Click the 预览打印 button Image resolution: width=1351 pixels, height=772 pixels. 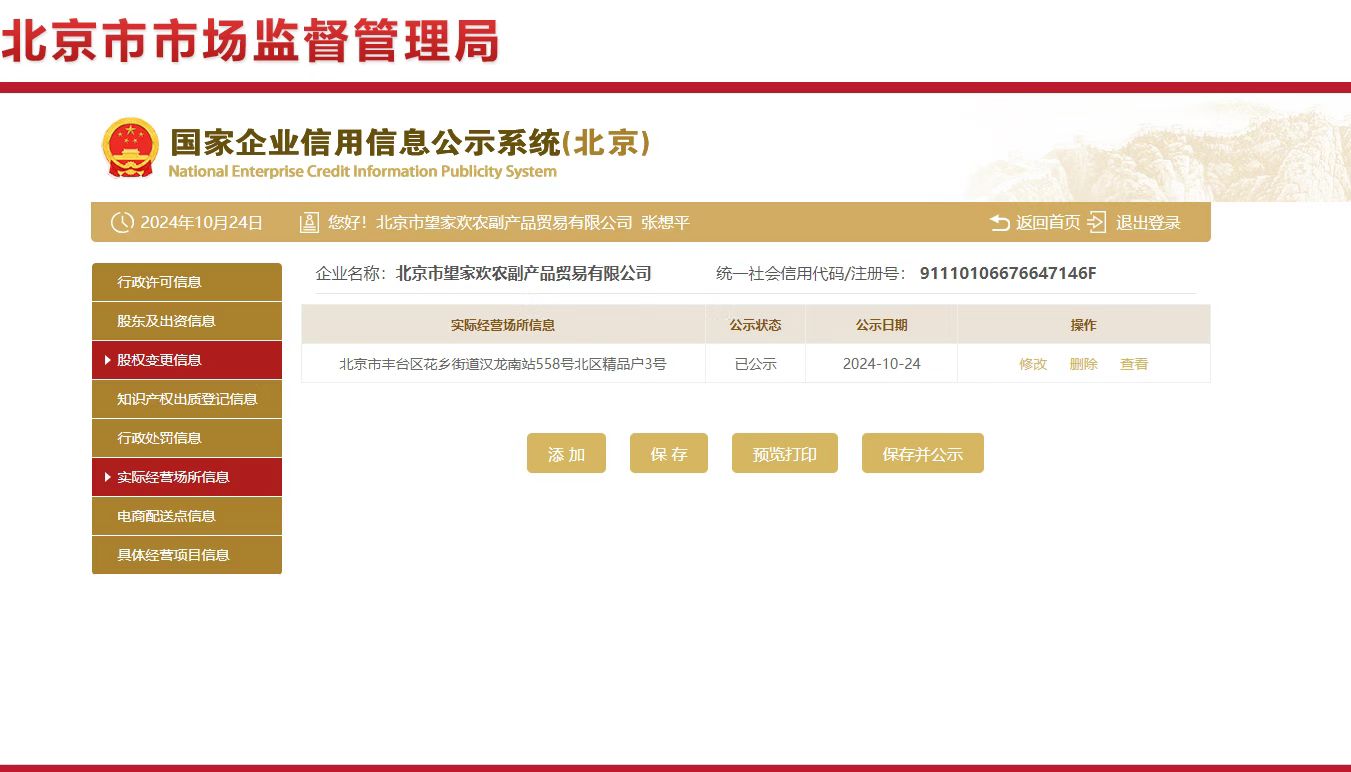[x=785, y=454]
